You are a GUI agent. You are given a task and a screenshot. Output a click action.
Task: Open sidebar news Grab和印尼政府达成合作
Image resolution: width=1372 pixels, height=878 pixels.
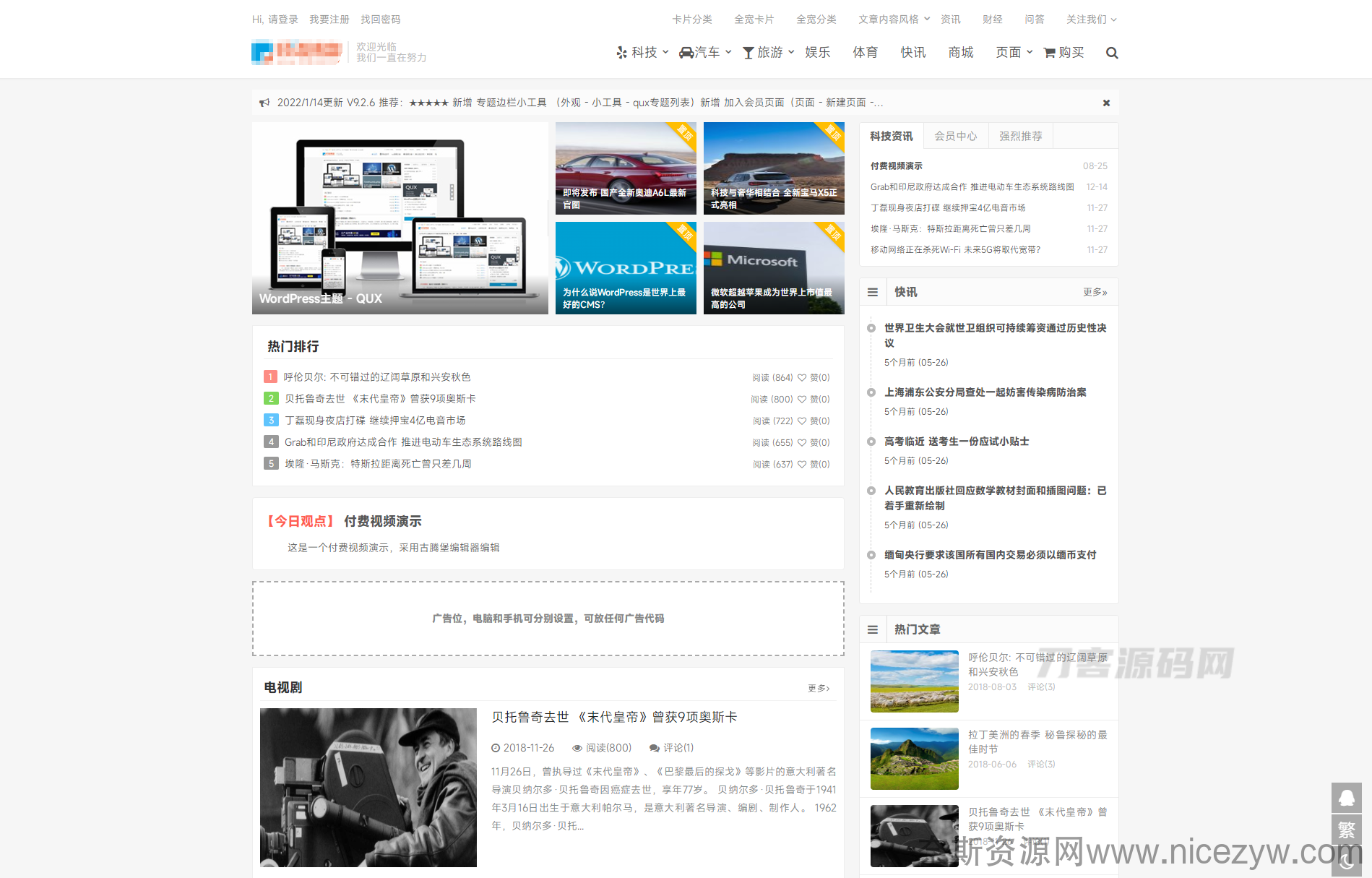coord(972,187)
